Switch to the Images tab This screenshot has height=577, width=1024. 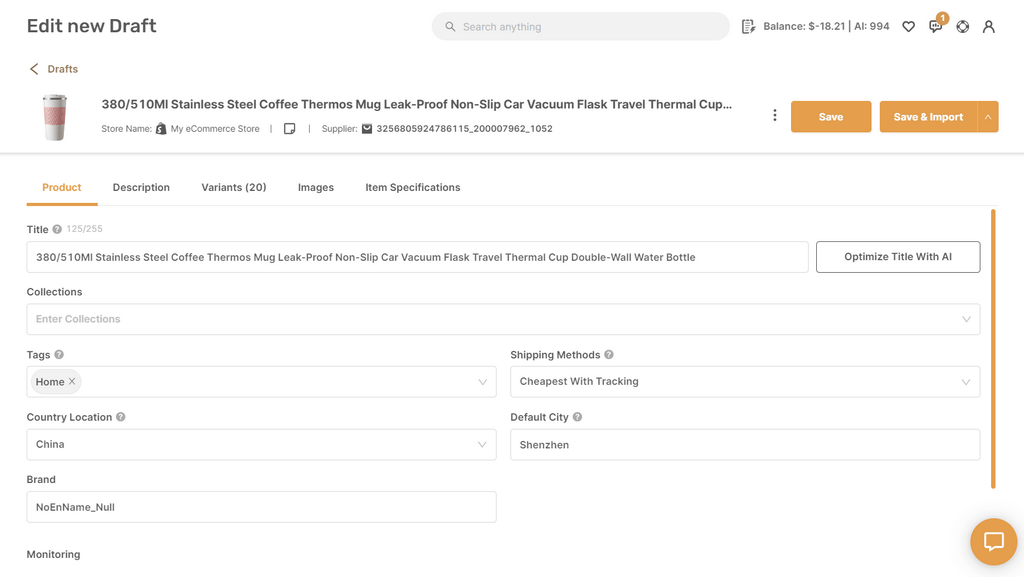315,187
